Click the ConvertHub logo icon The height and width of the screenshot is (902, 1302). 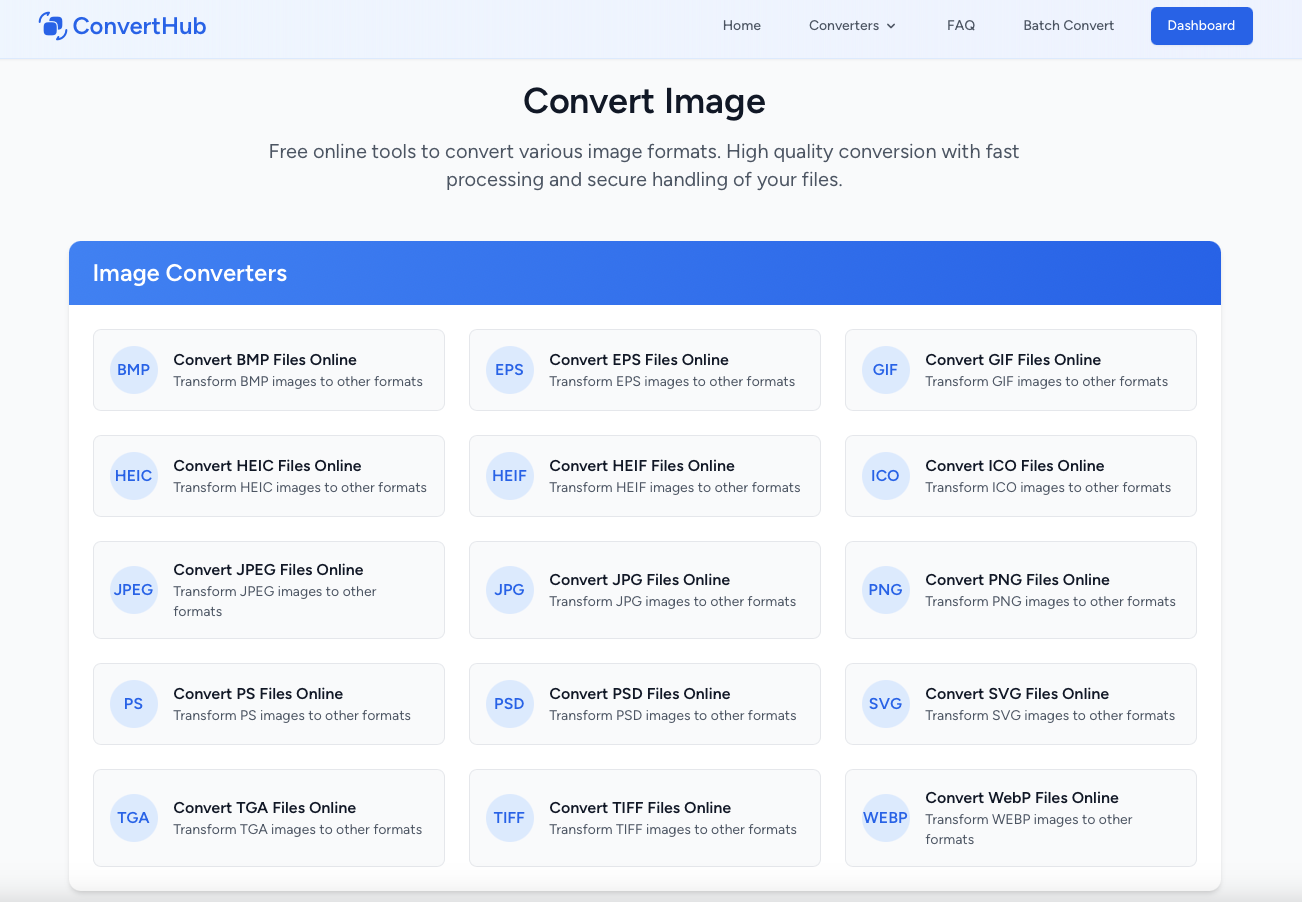coord(53,26)
